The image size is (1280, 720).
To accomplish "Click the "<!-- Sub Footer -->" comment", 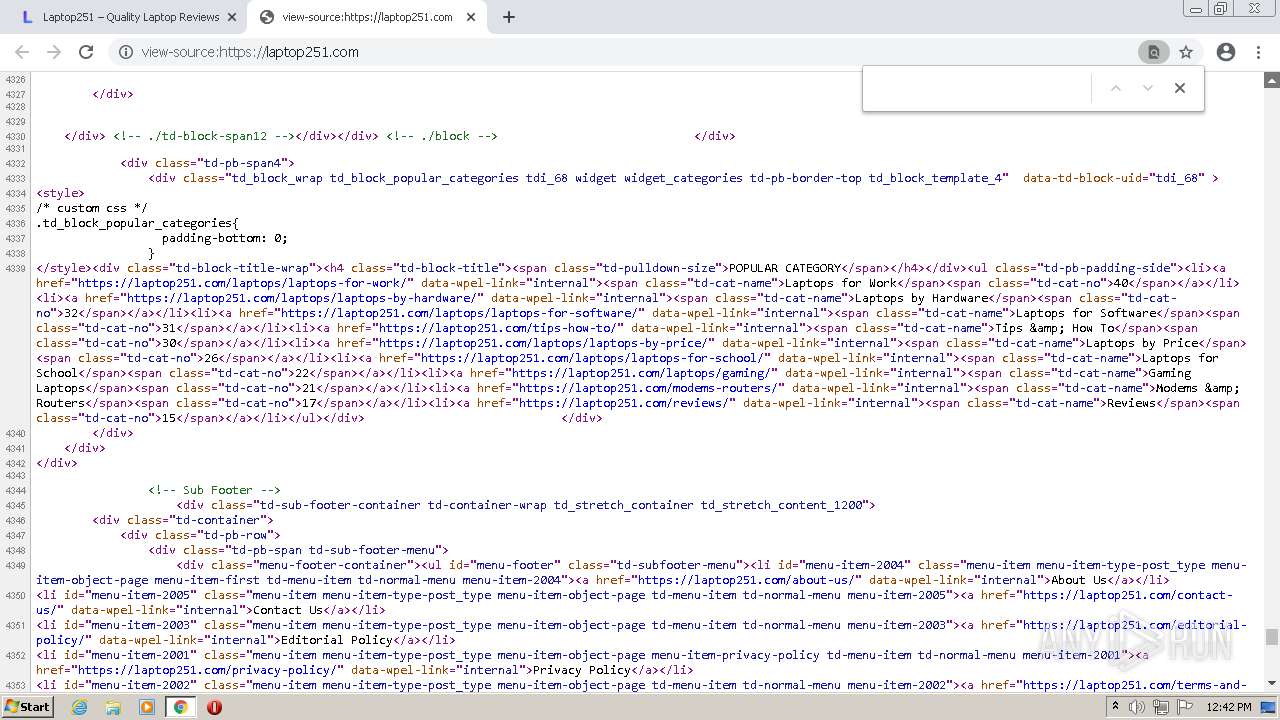I will tap(215, 490).
